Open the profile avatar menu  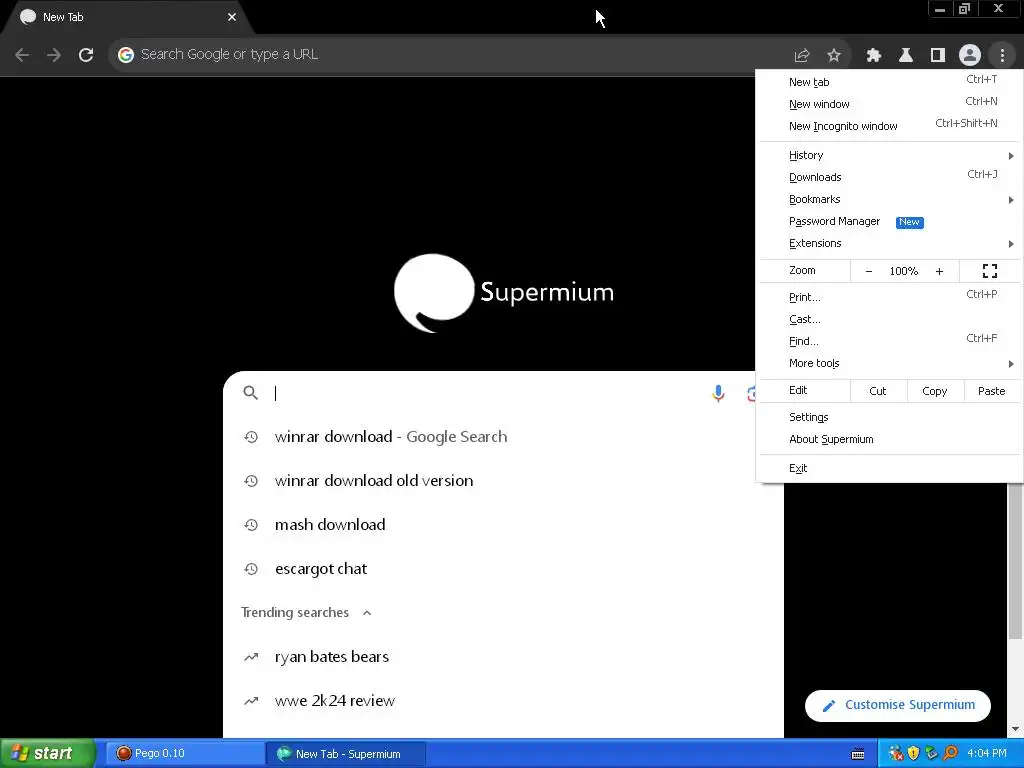coord(970,56)
